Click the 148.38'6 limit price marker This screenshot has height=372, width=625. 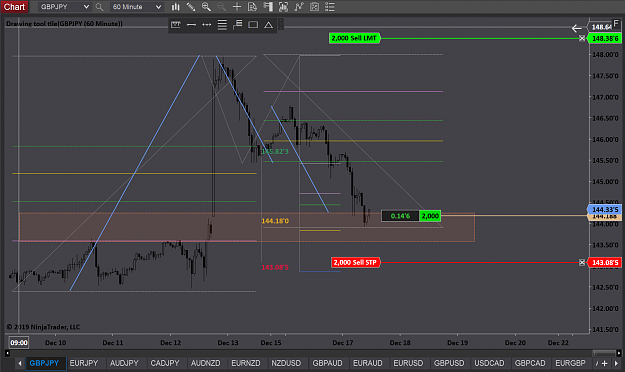tap(605, 38)
